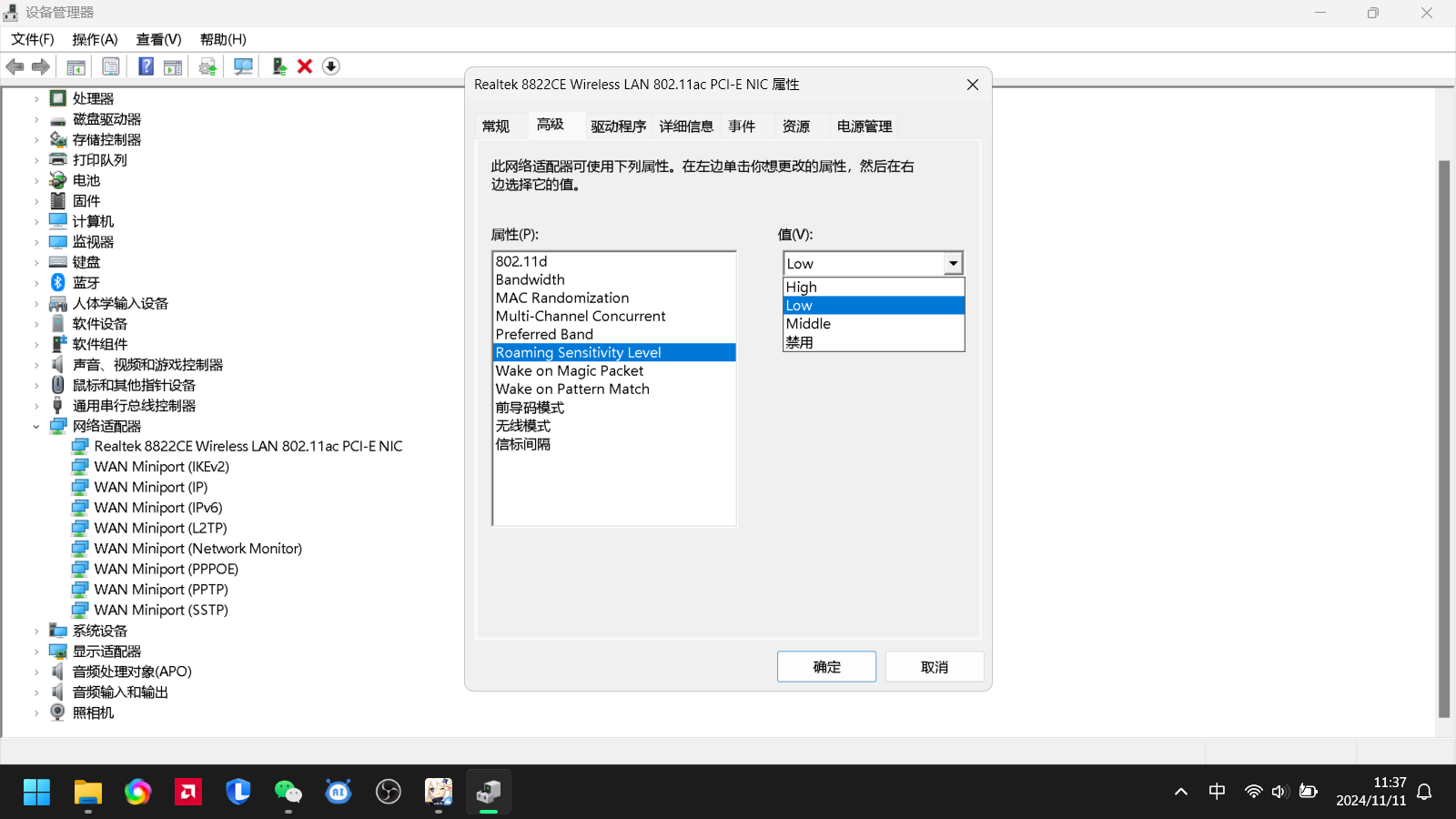Select the Bandwidth property
The image size is (1456, 819).
(x=614, y=279)
